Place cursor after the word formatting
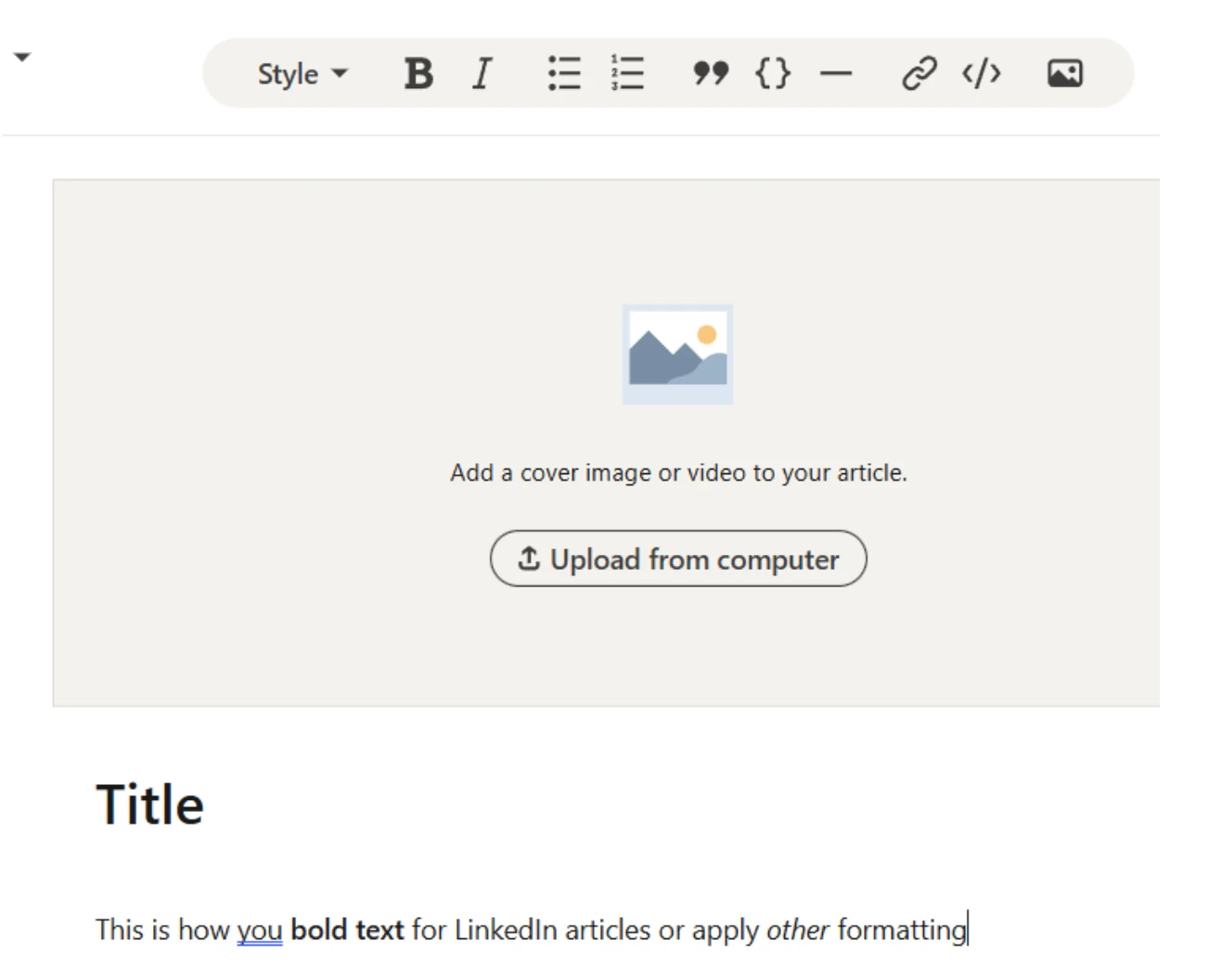This screenshot has width=1221, height=980. pos(966,930)
